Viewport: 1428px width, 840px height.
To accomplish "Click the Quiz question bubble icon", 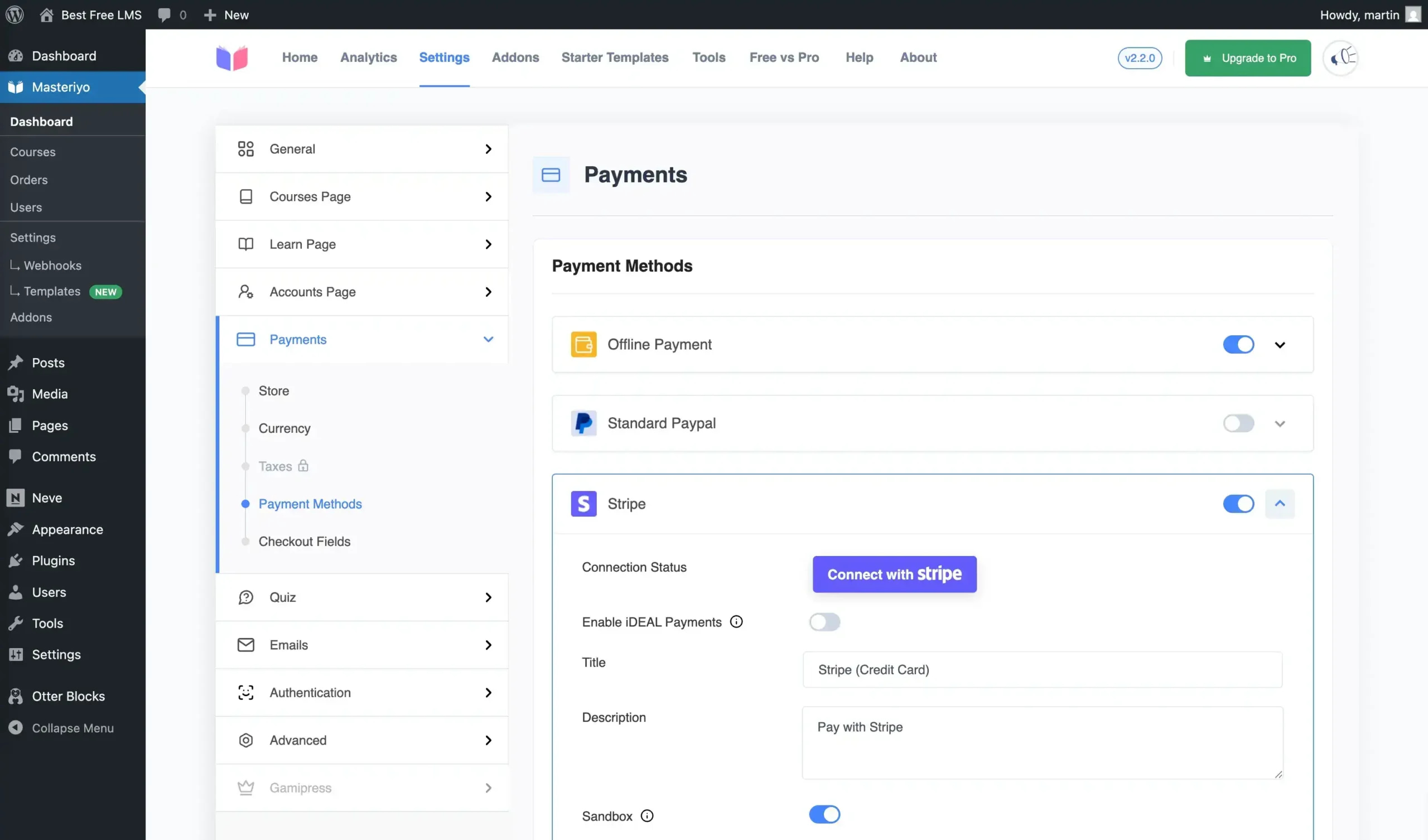I will (246, 597).
